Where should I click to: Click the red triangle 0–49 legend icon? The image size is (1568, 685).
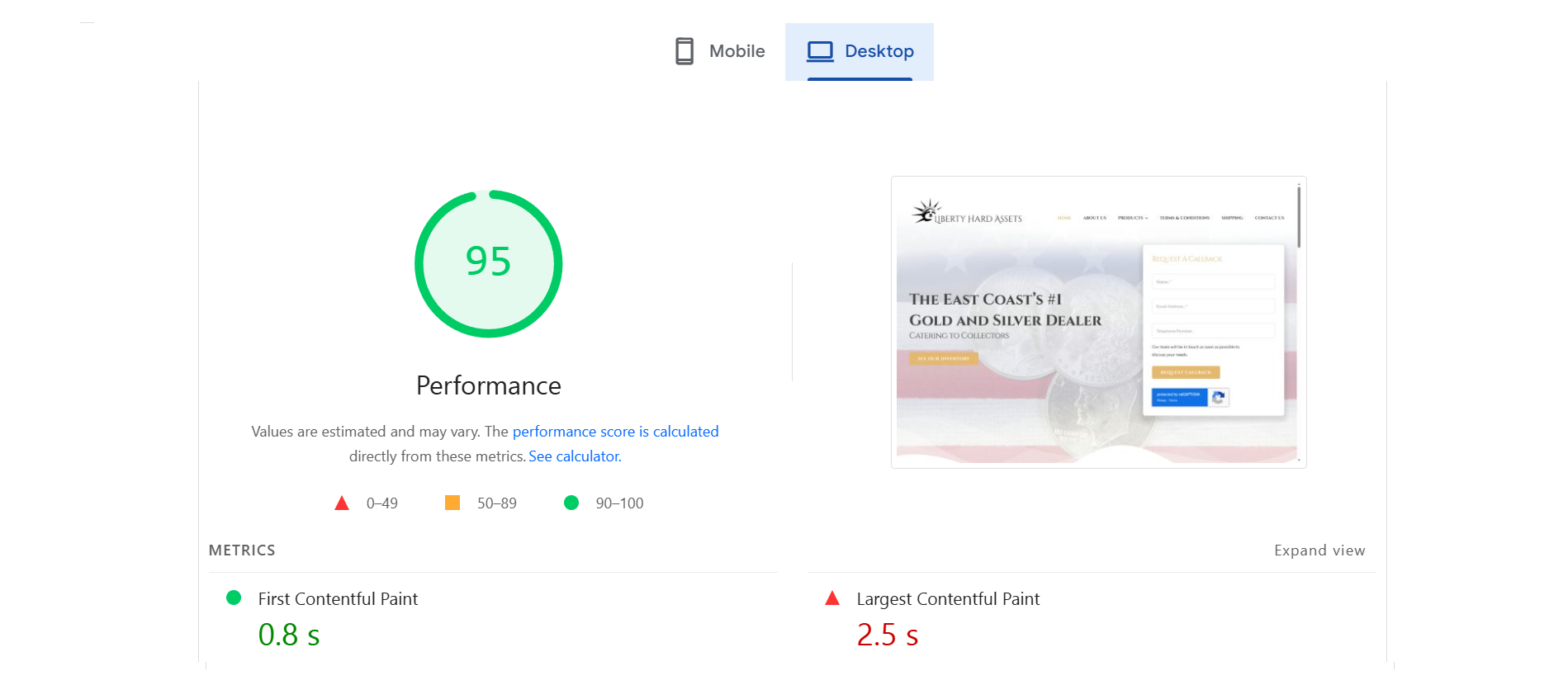[342, 503]
